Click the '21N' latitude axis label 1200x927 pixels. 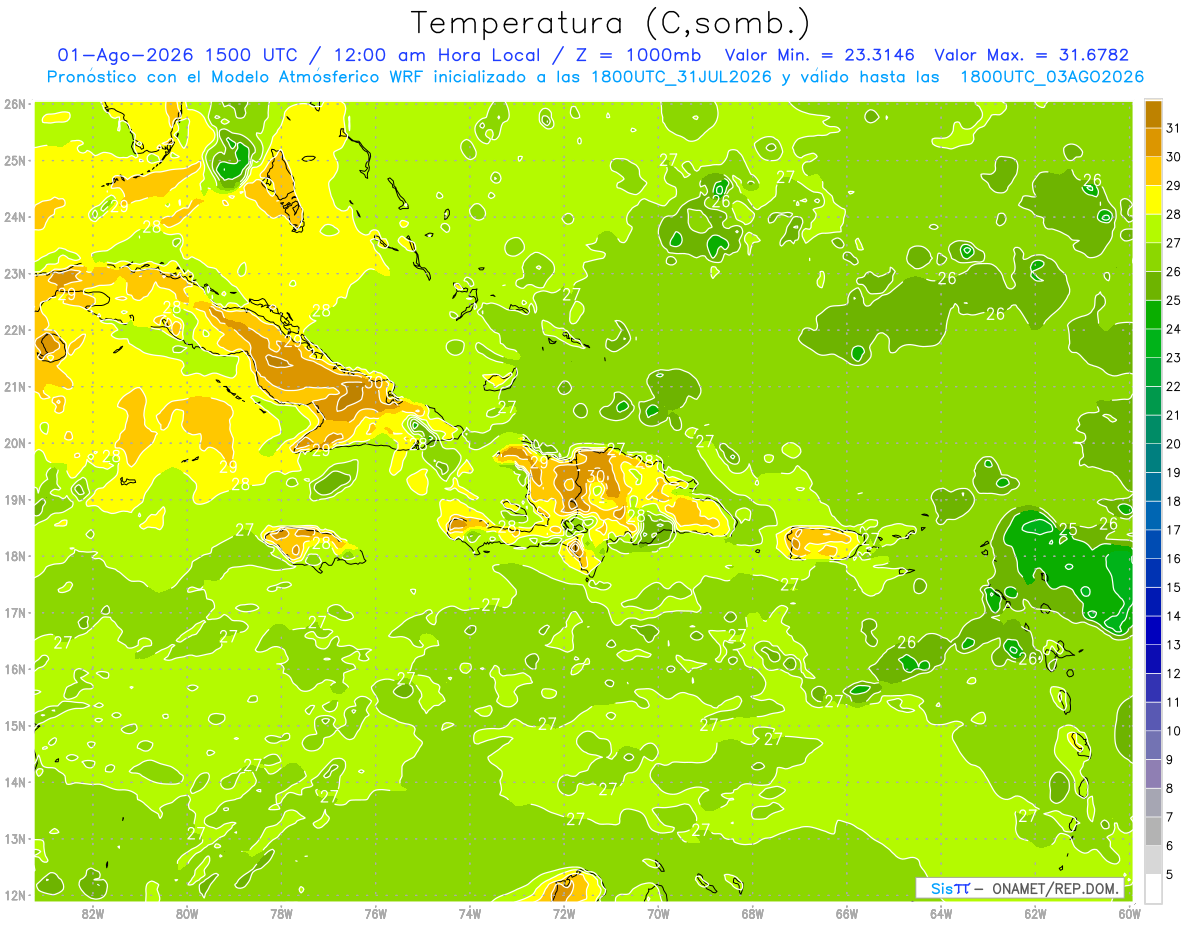click(15, 386)
